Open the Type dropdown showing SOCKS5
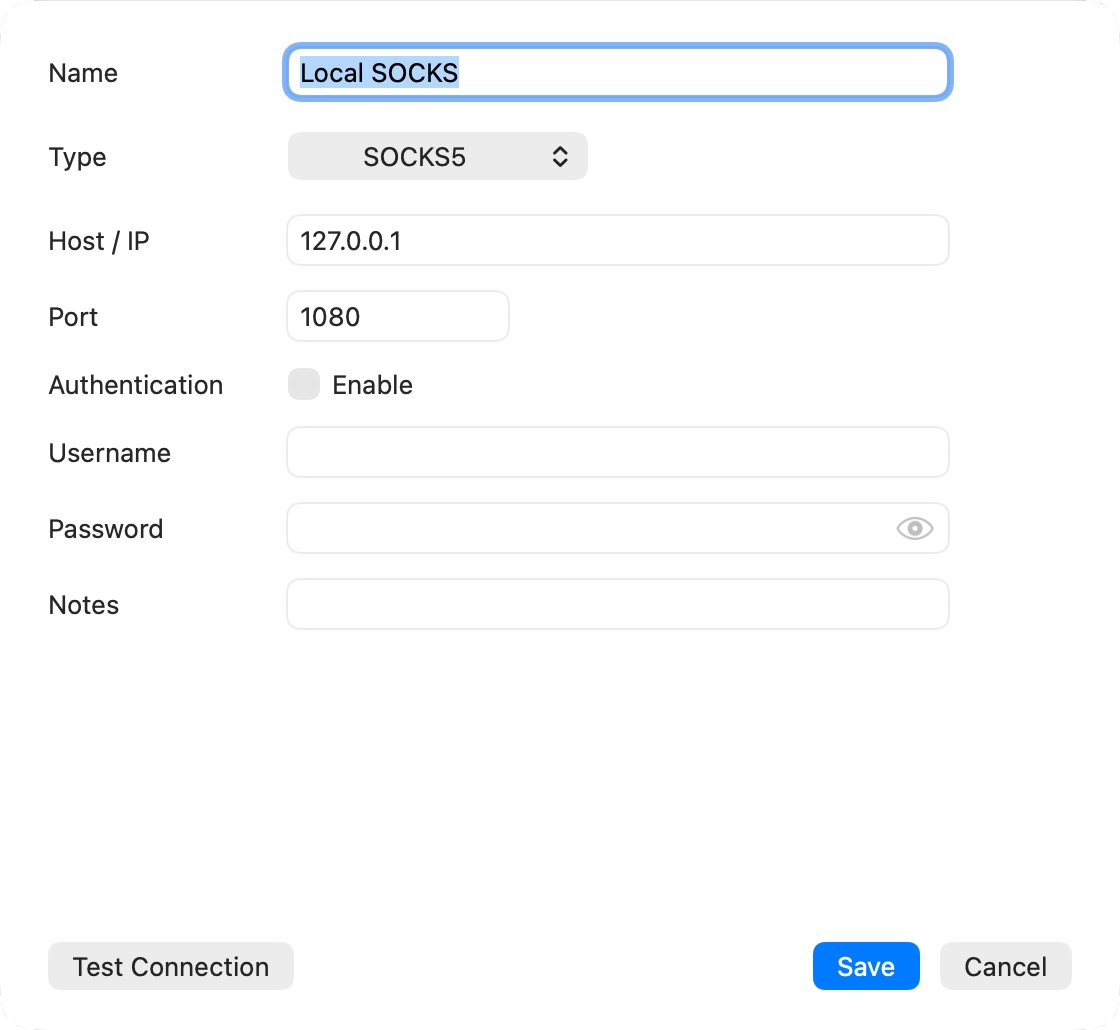This screenshot has width=1120, height=1030. coord(438,156)
